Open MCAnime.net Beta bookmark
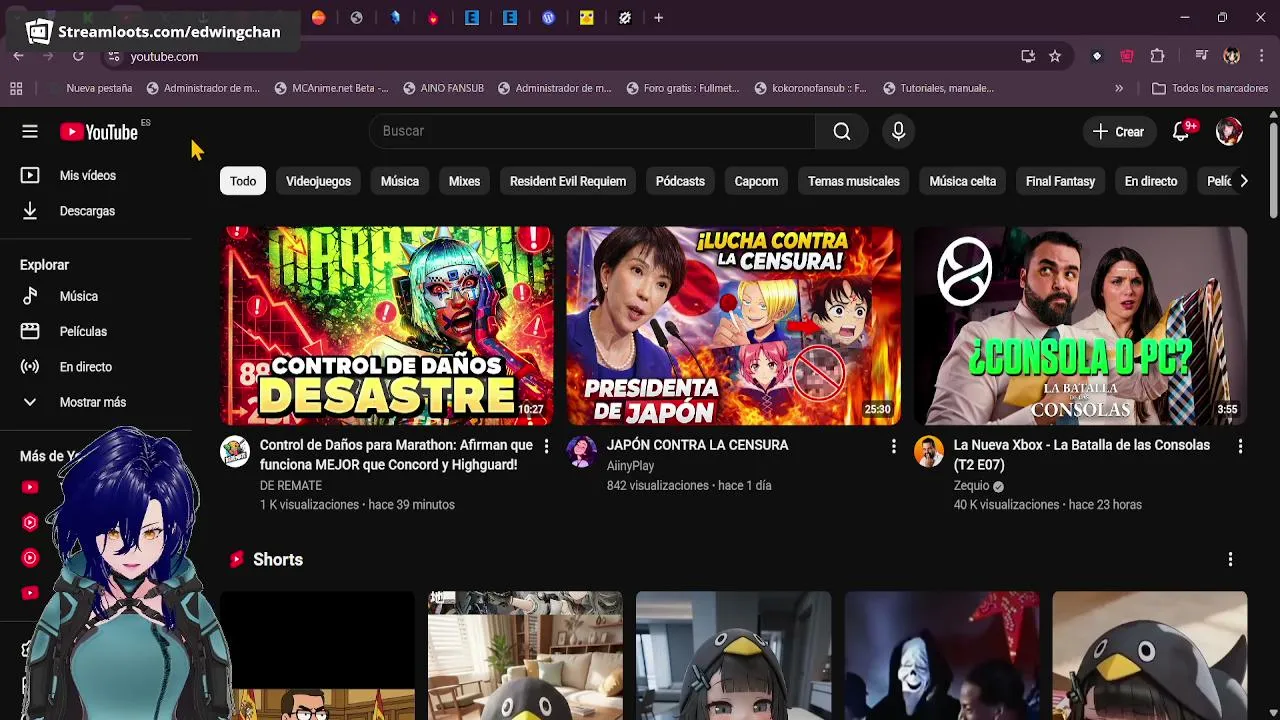This screenshot has height=720, width=1280. click(x=331, y=88)
